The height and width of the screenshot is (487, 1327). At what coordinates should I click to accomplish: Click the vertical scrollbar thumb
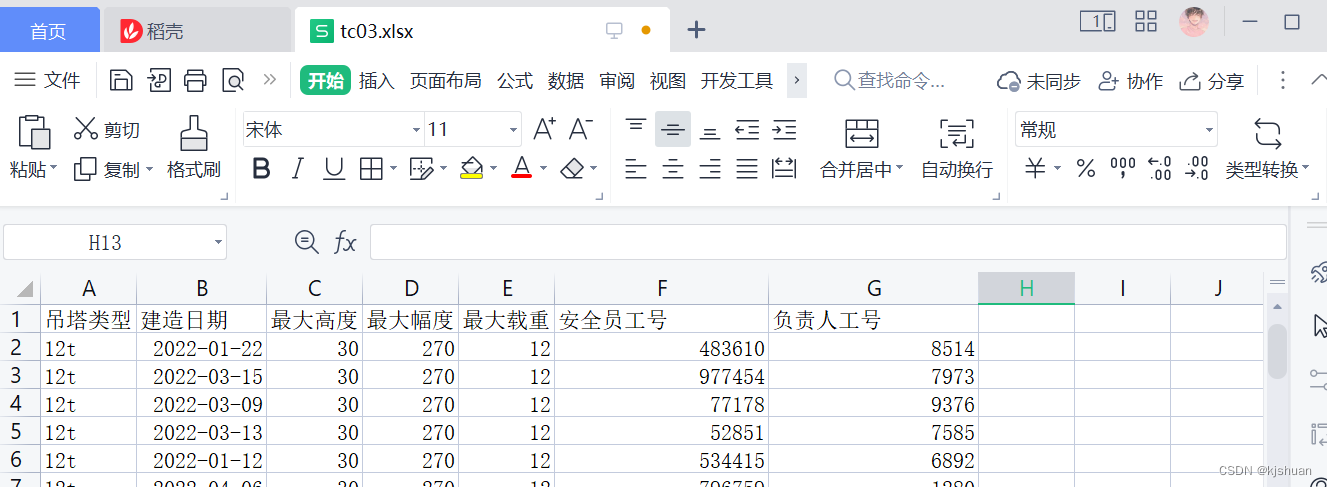pos(1277,350)
